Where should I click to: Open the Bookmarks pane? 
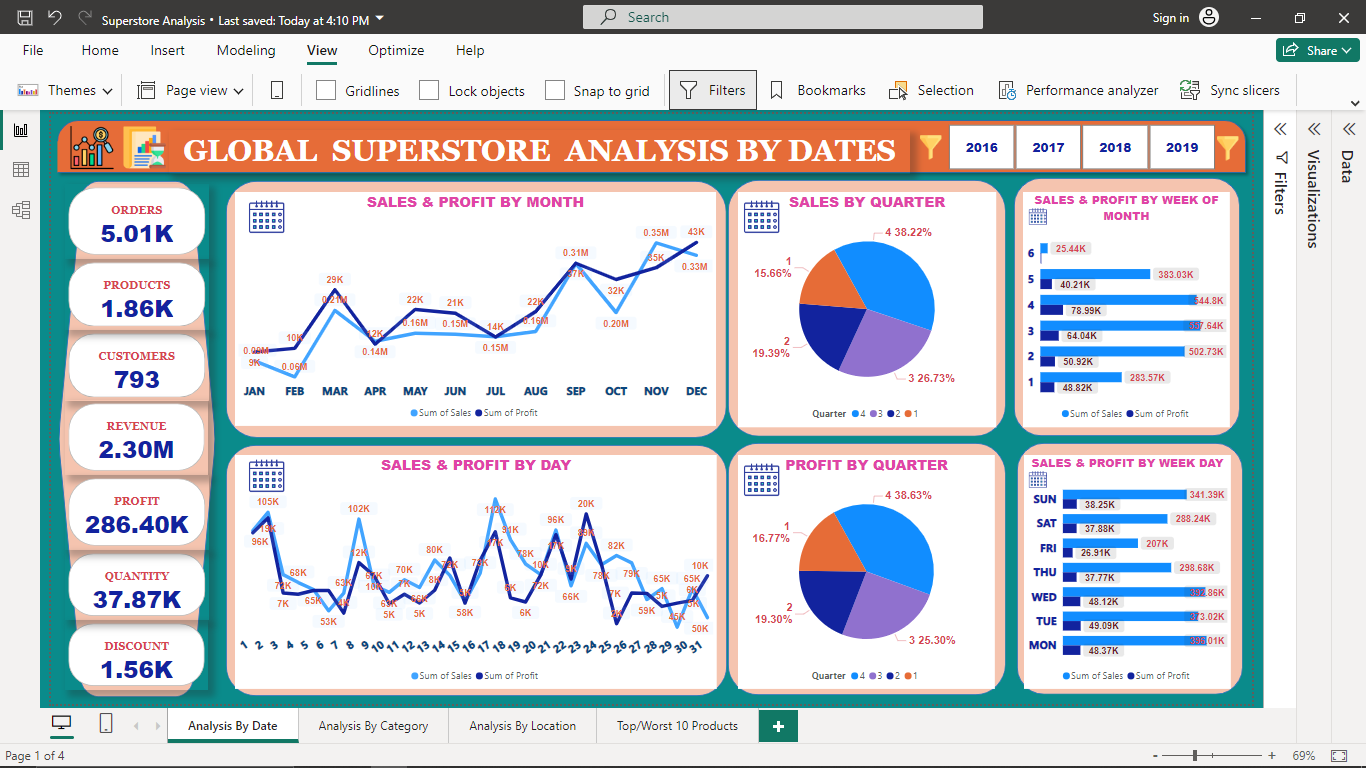(x=817, y=90)
